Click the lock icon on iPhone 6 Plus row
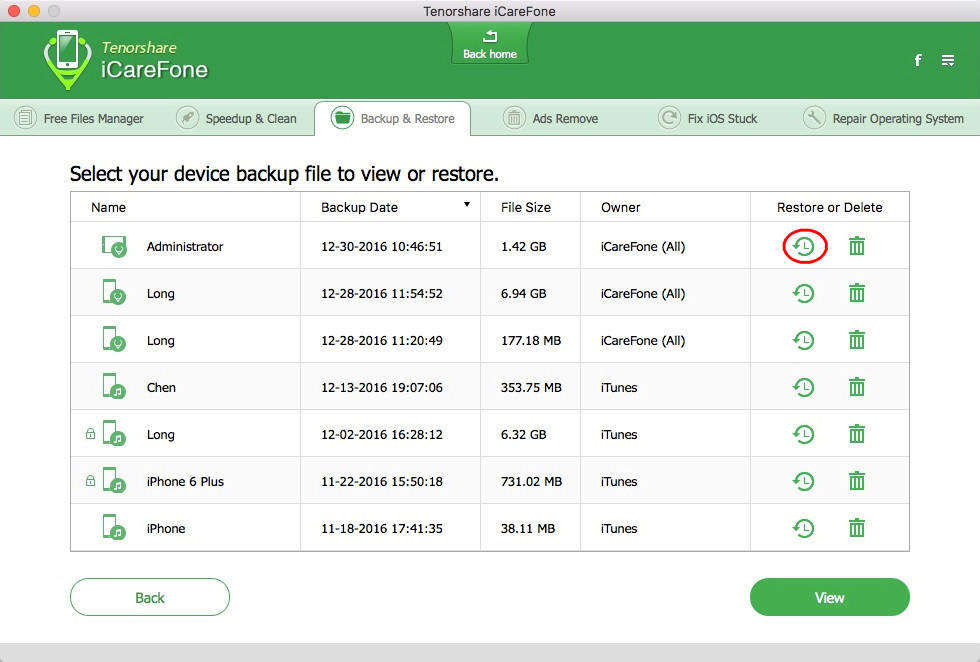Viewport: 980px width, 662px height. pyautogui.click(x=91, y=481)
